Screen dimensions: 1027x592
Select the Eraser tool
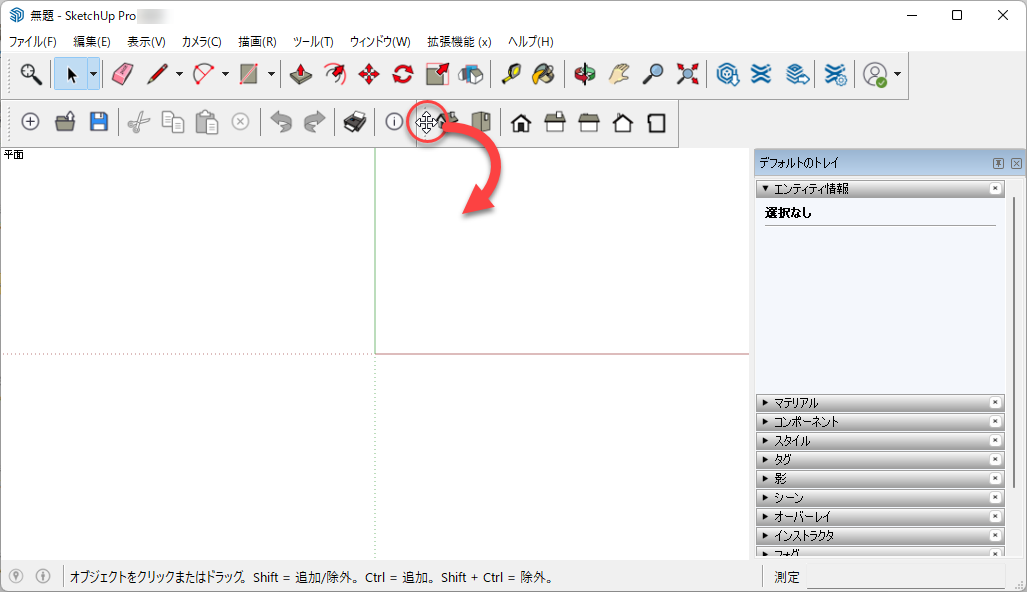[x=122, y=74]
